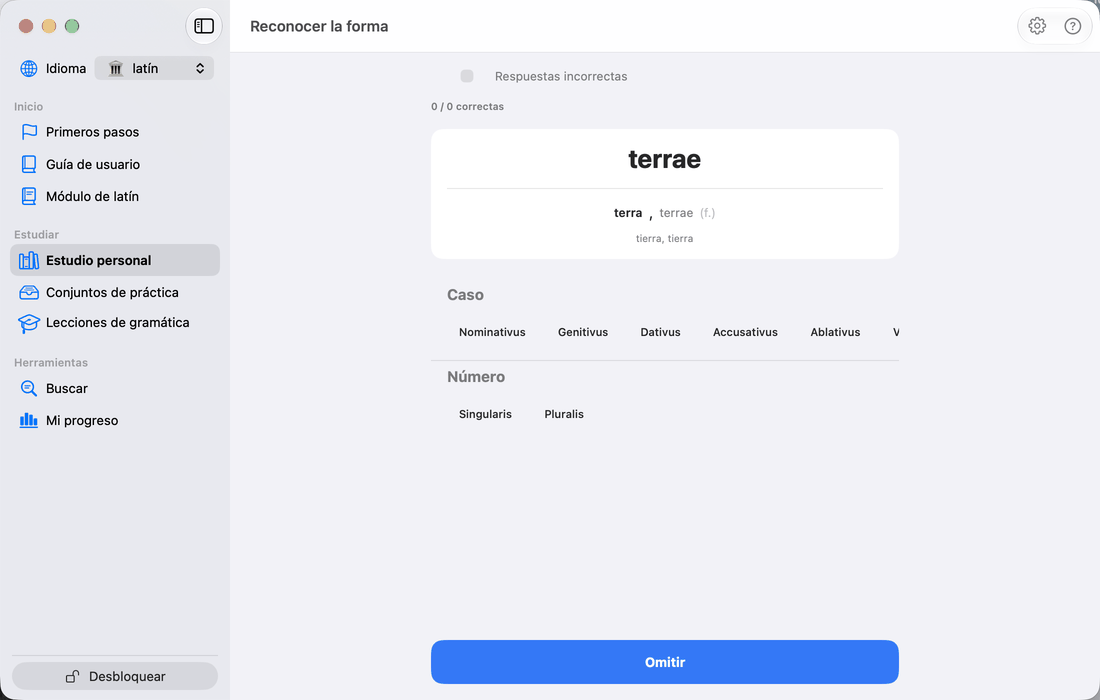This screenshot has height=700, width=1100.
Task: Click the globe Idioma icon
Action: point(29,68)
